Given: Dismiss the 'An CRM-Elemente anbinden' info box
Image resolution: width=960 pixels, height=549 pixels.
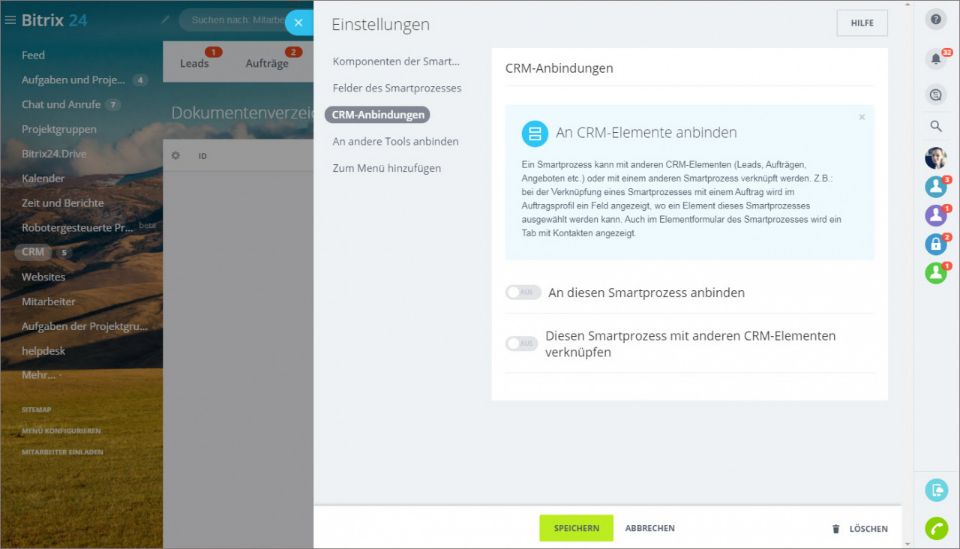Looking at the screenshot, I should (862, 117).
